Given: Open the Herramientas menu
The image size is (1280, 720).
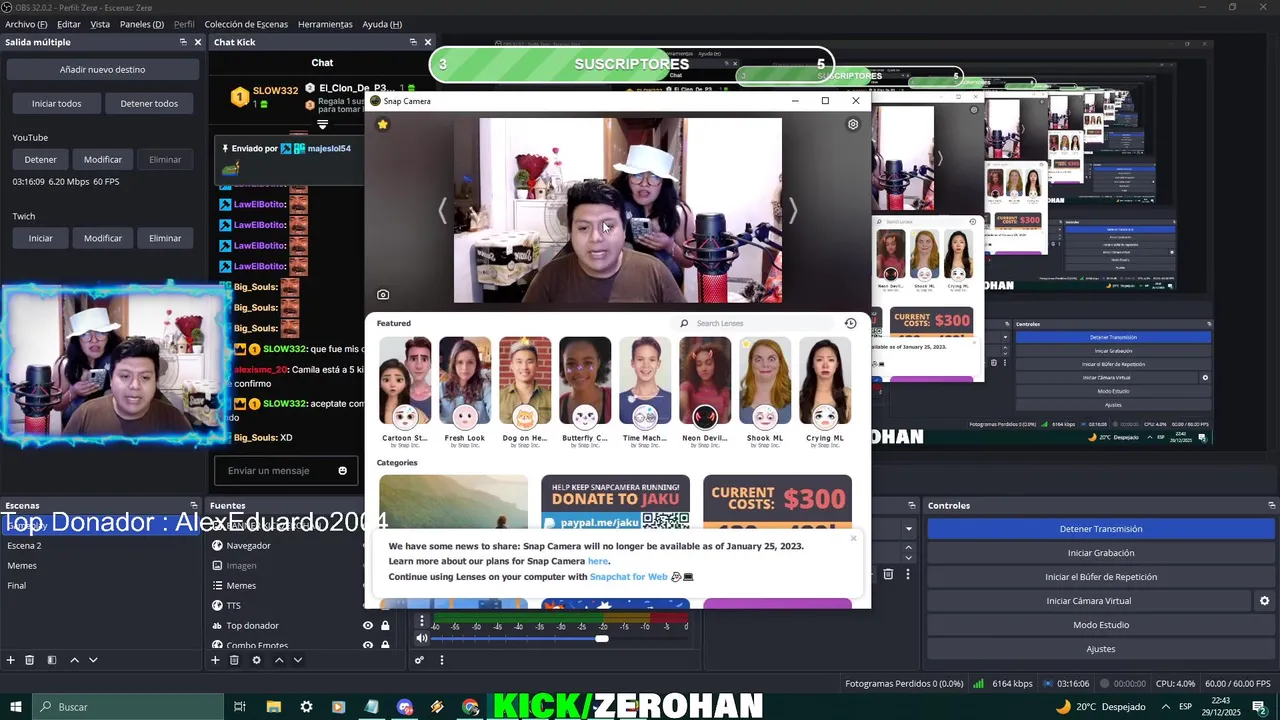Looking at the screenshot, I should [x=326, y=24].
